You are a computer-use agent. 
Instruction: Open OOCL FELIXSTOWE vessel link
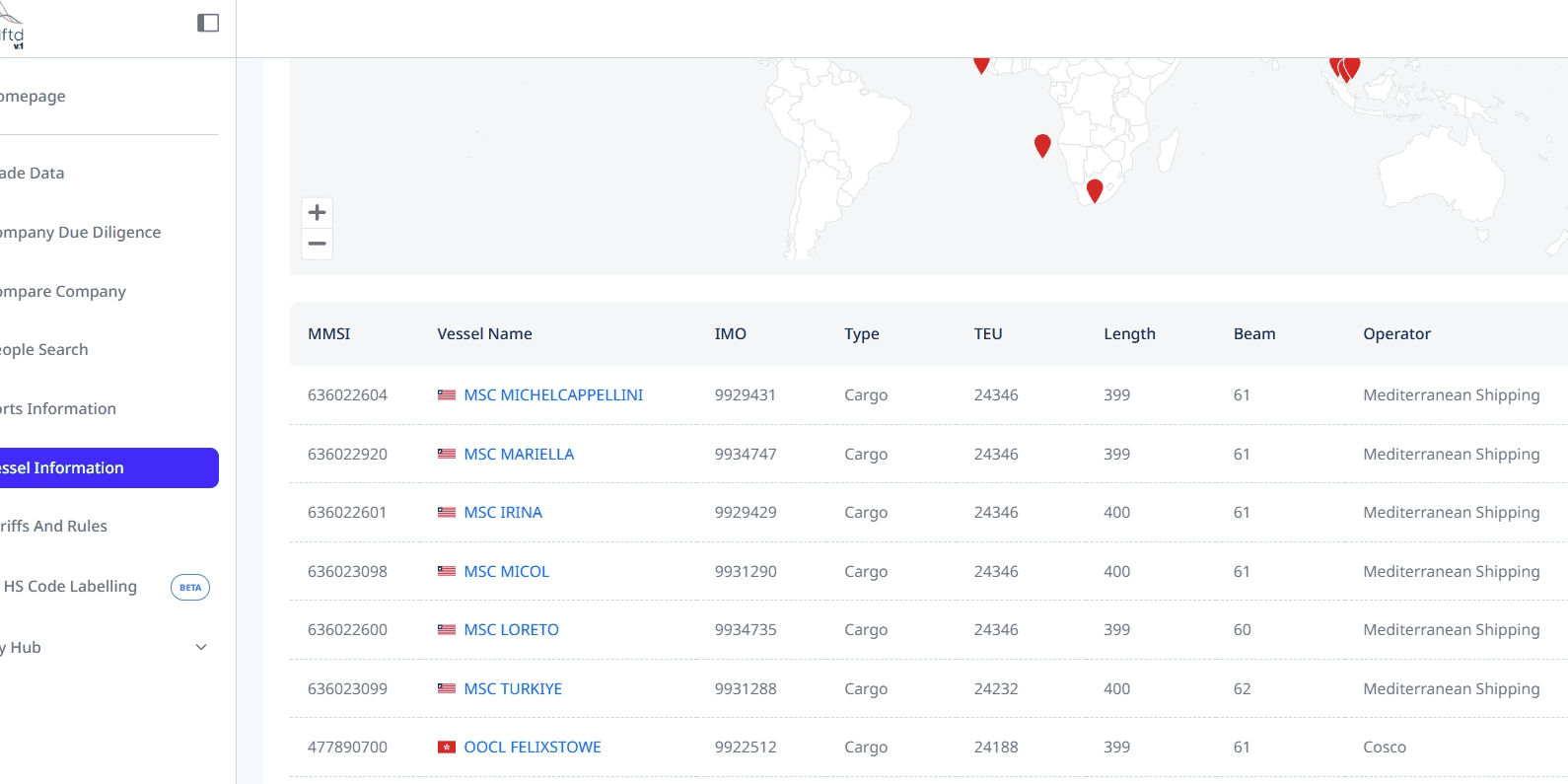pyautogui.click(x=533, y=747)
